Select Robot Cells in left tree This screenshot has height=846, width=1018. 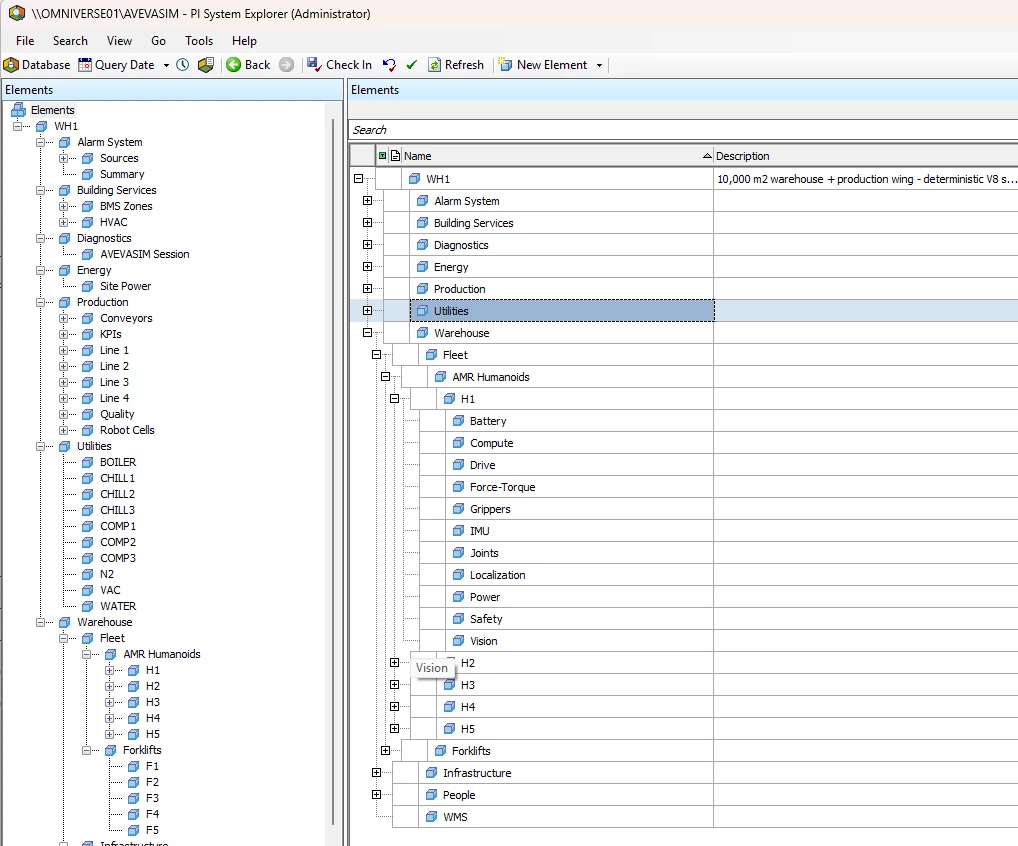point(127,430)
